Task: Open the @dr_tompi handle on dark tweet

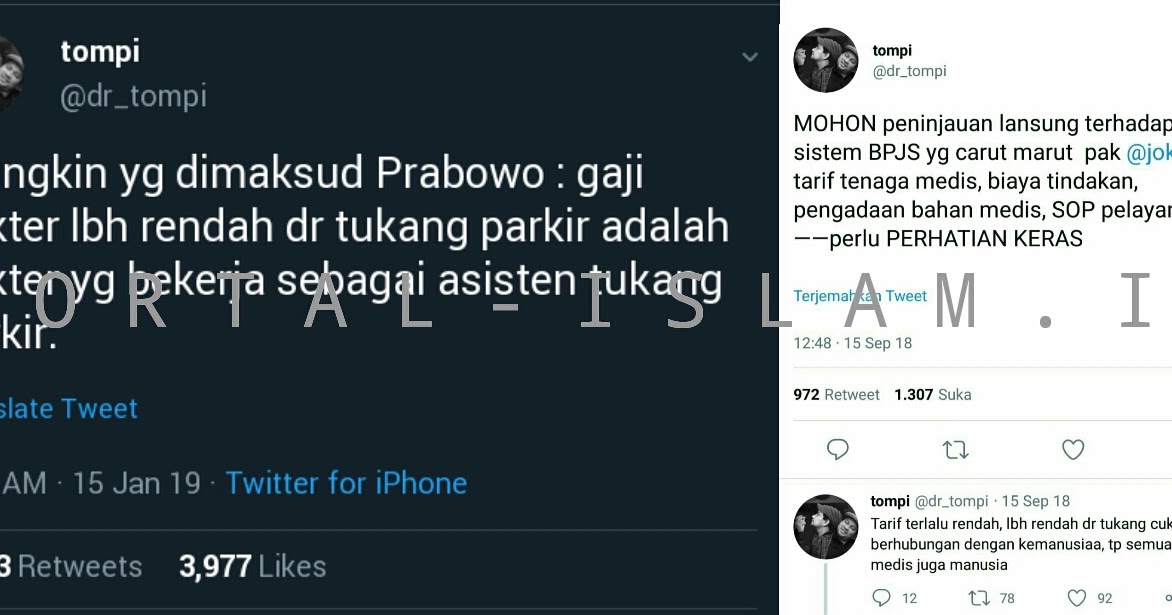Action: coord(133,97)
